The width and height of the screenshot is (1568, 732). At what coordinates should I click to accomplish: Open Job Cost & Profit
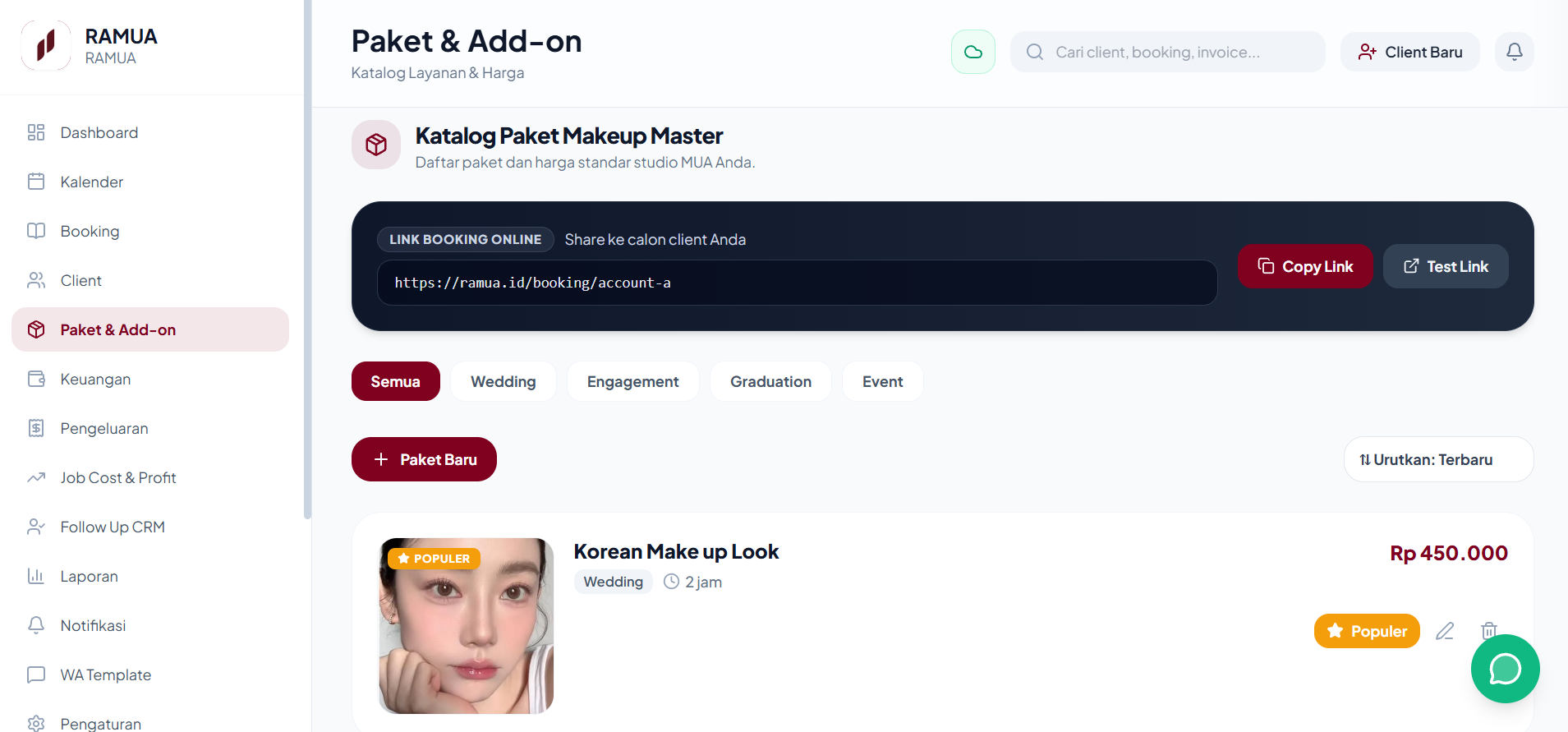pos(150,477)
